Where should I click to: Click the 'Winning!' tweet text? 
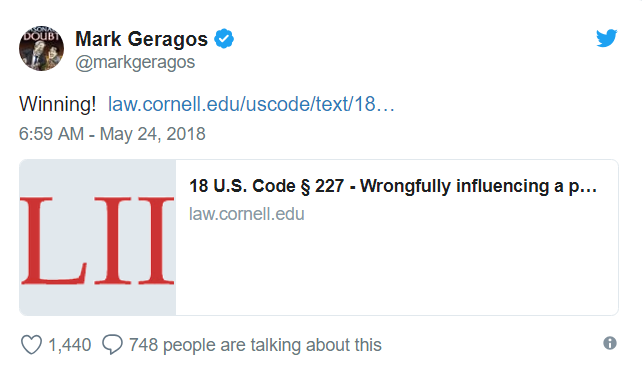[x=57, y=104]
